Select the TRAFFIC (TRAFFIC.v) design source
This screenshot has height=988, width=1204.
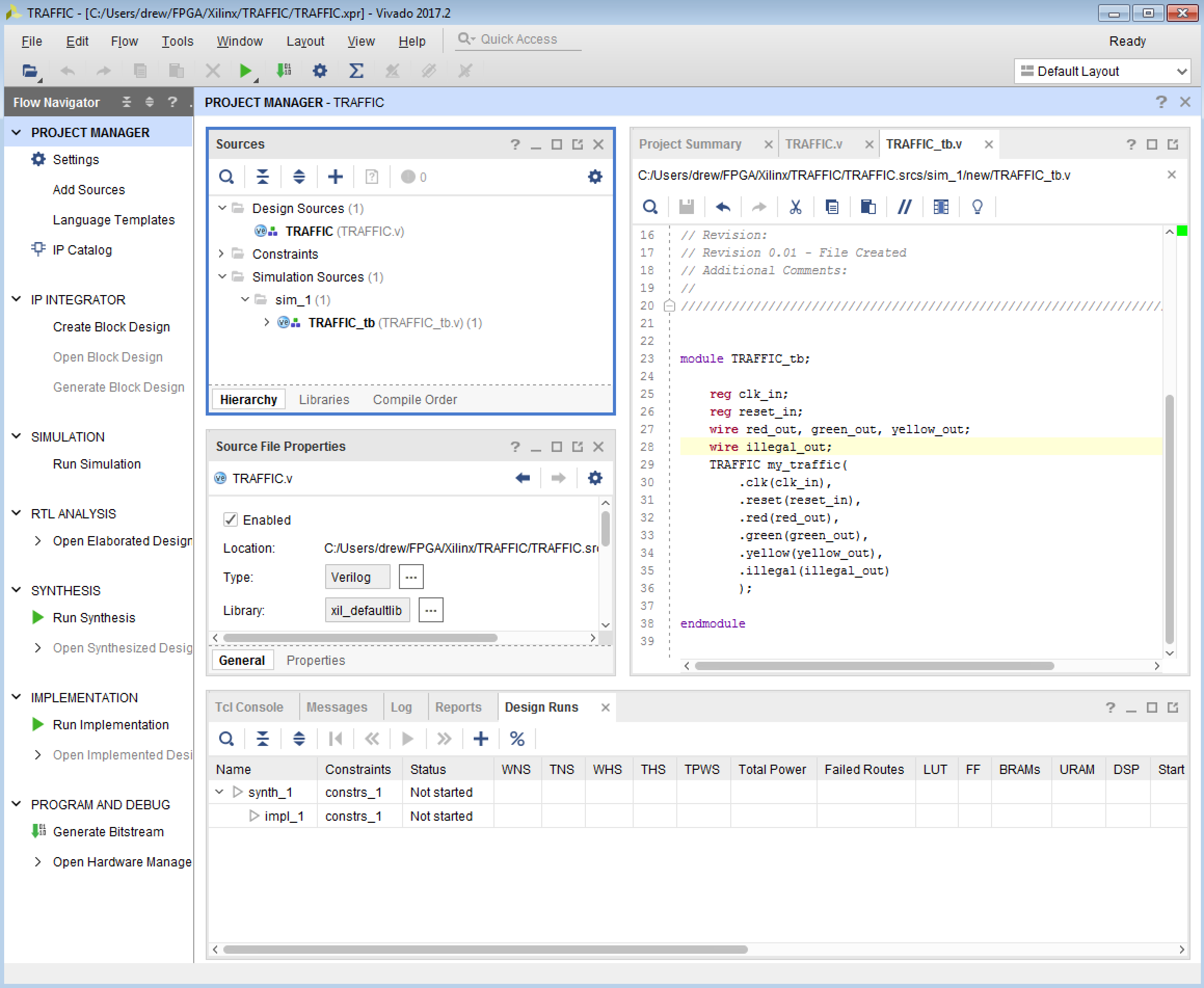coord(344,231)
